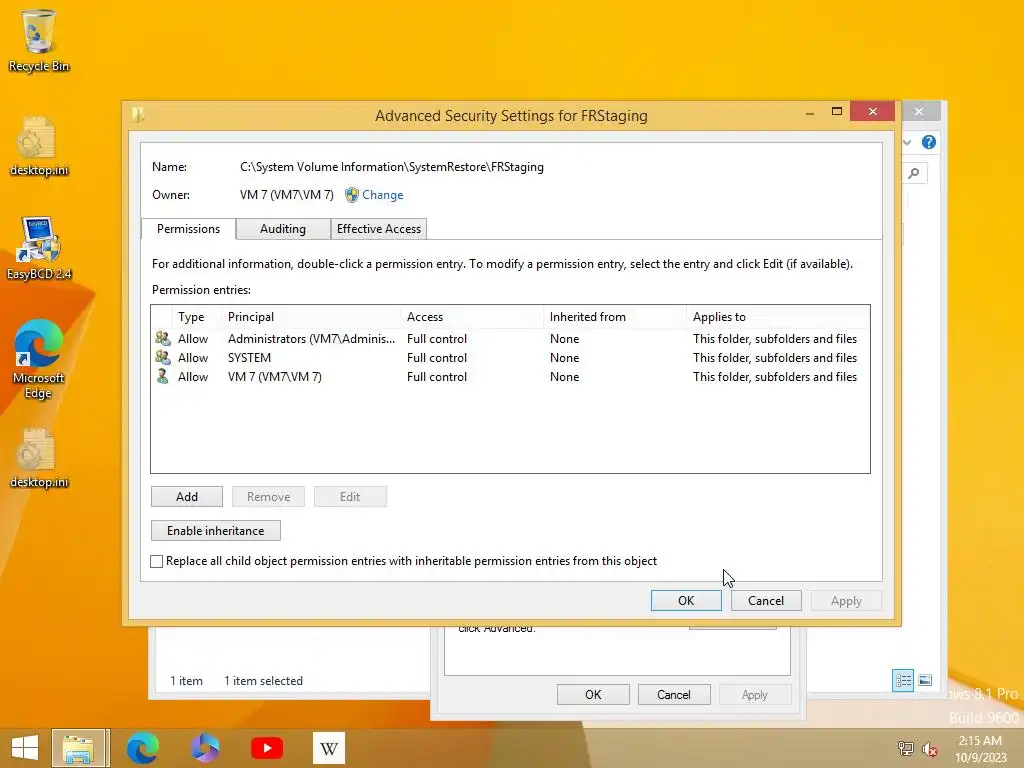1024x768 pixels.
Task: Open the colorful round taskbar app icon
Action: [204, 748]
